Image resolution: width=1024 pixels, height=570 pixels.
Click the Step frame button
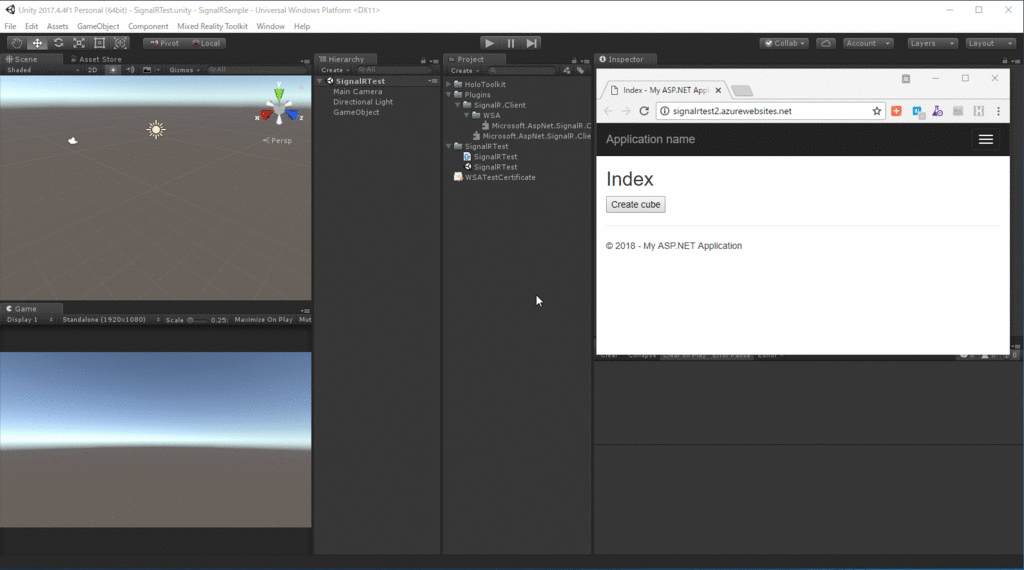532,43
